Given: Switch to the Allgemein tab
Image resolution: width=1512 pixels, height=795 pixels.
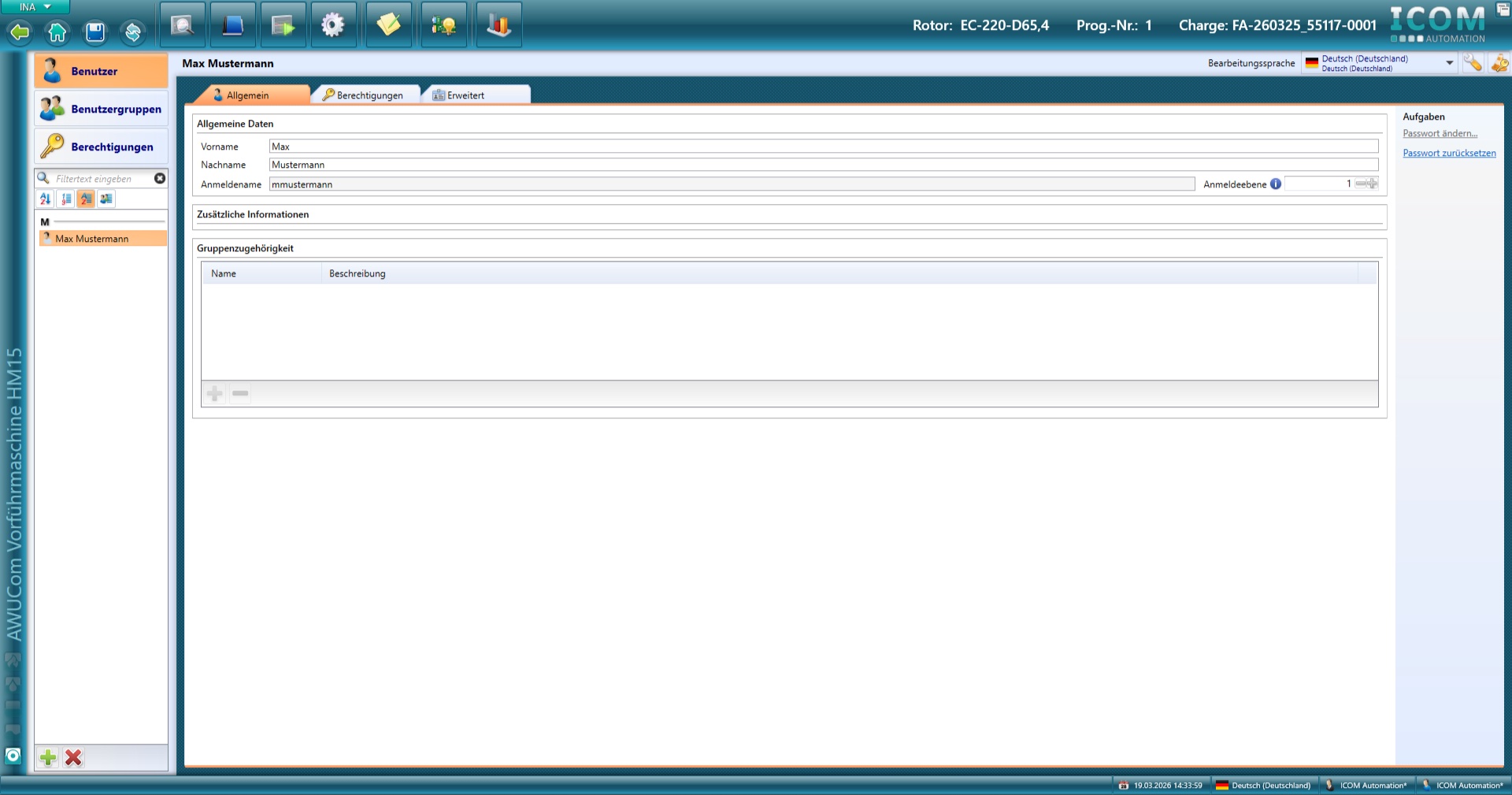Looking at the screenshot, I should [250, 95].
